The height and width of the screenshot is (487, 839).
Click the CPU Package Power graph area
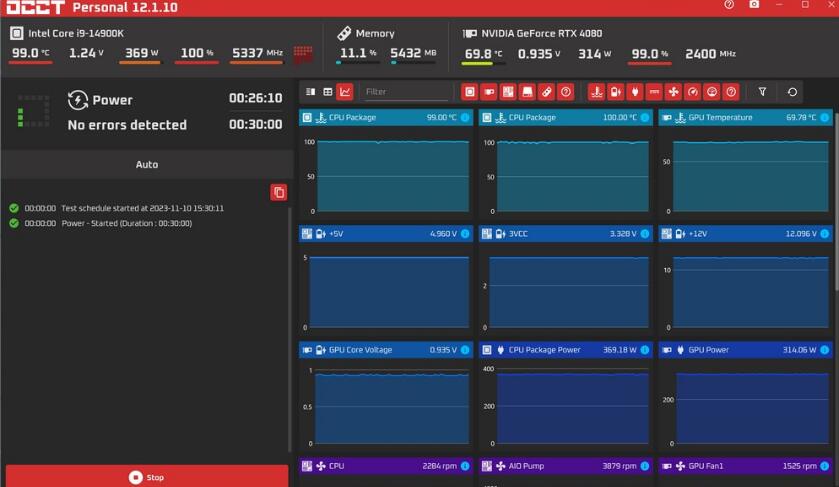(573, 408)
